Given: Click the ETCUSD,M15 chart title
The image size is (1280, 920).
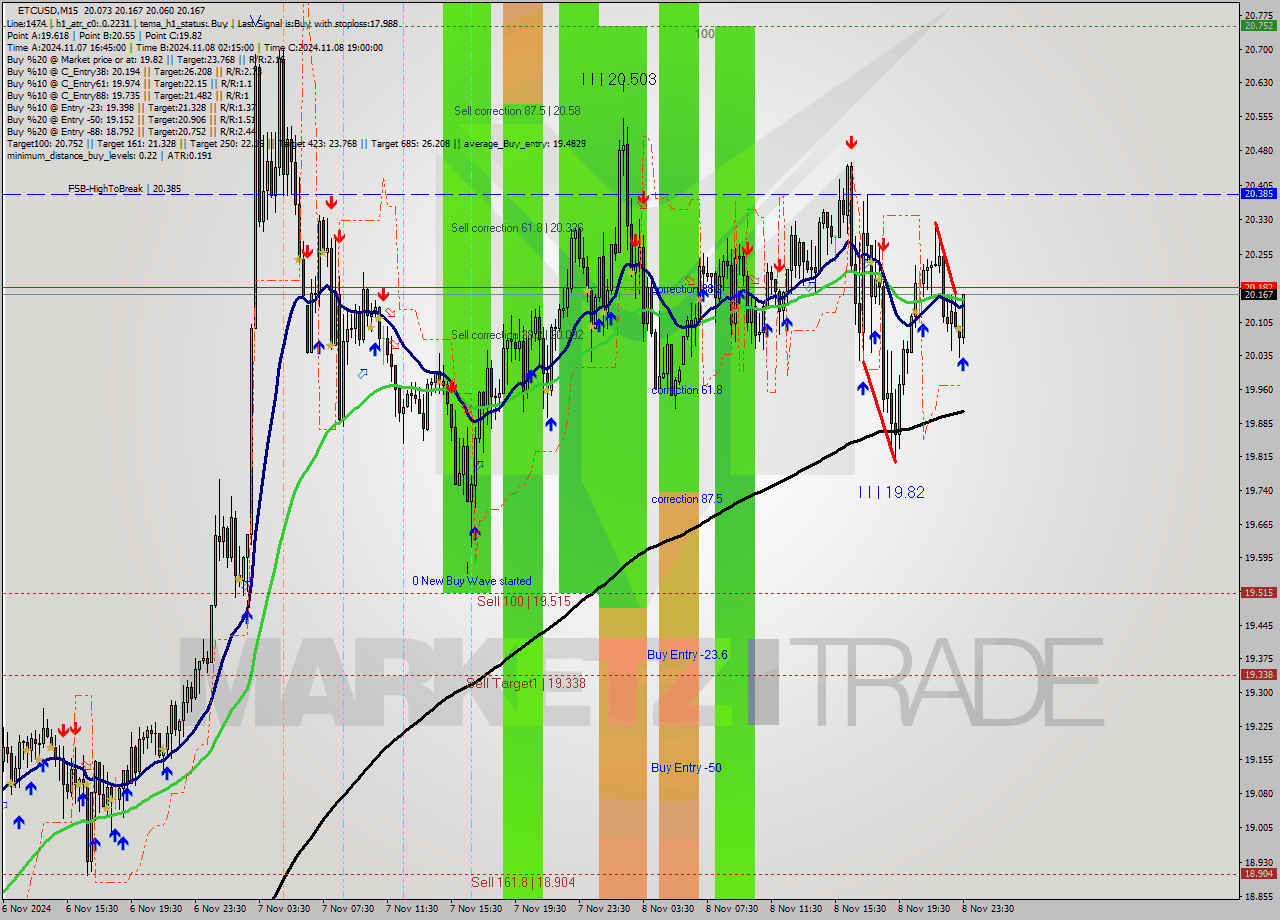Looking at the screenshot, I should point(49,10).
